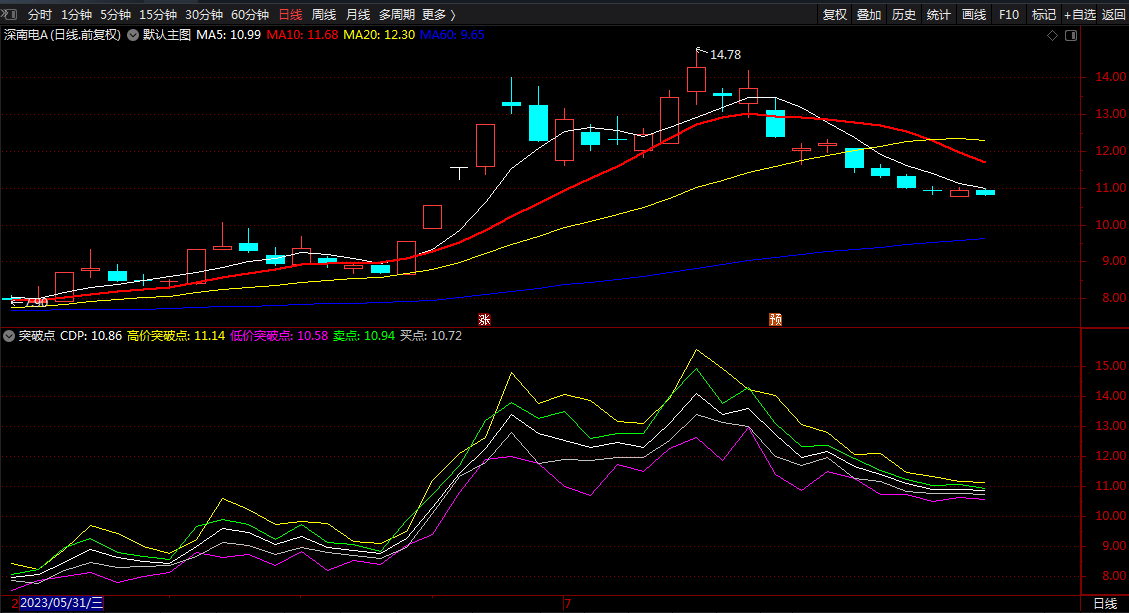
Task: Click the 14.00 price axis label in main chart
Action: coord(1110,77)
